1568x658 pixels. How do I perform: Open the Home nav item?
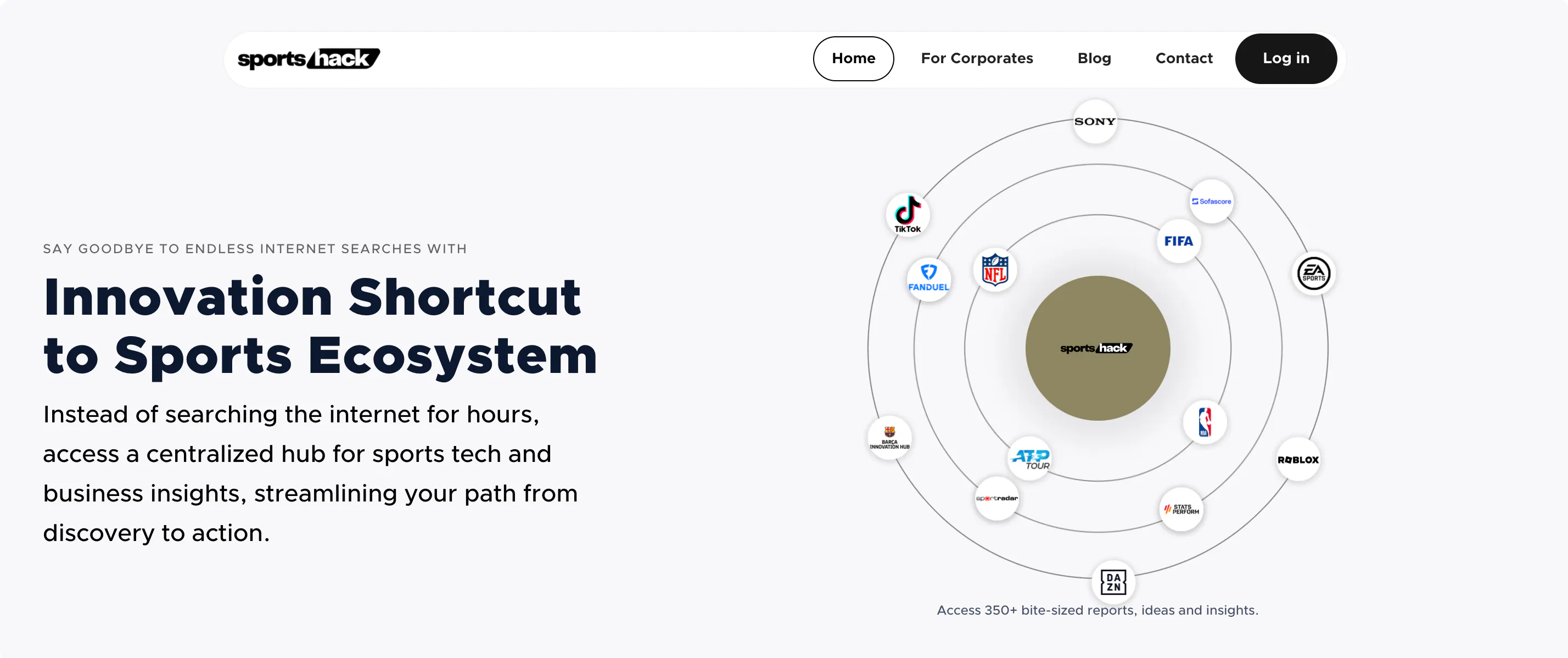pyautogui.click(x=853, y=58)
